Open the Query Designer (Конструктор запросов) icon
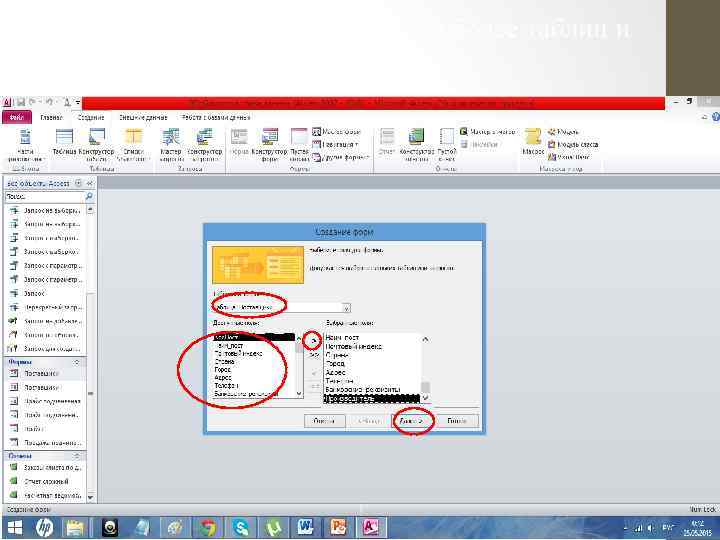This screenshot has width=720, height=540. (x=205, y=145)
